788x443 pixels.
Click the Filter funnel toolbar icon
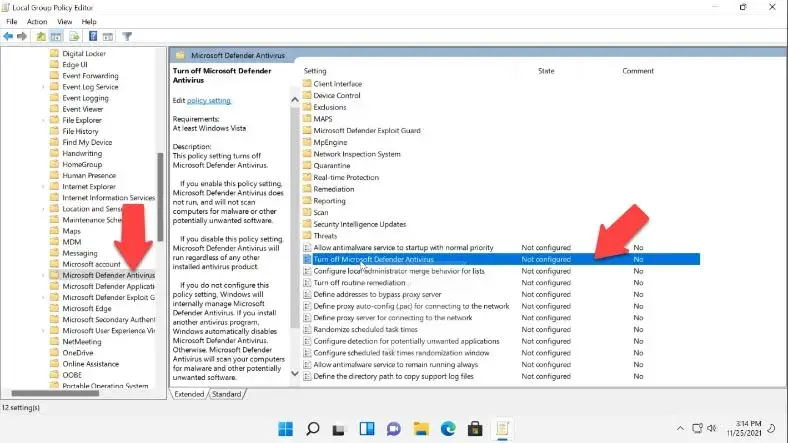127,36
